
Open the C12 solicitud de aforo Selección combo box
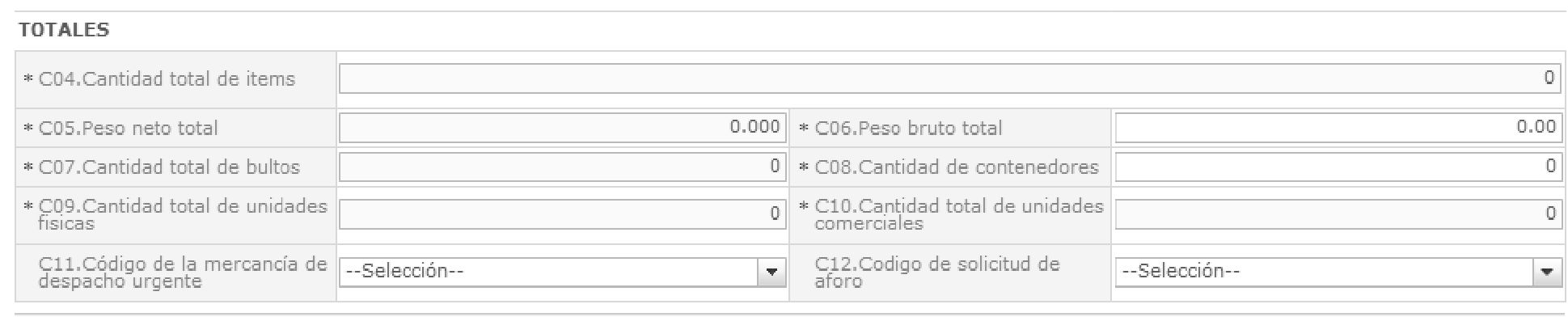pos(1338,272)
